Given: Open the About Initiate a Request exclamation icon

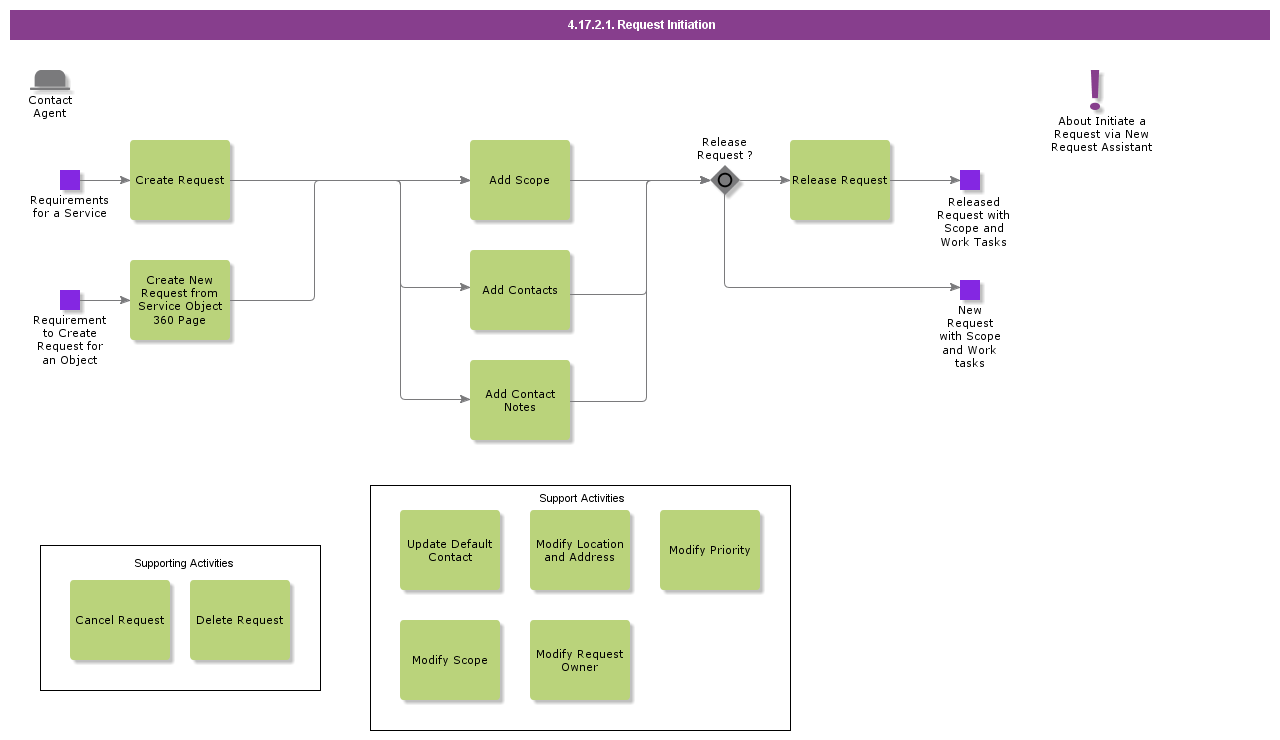Looking at the screenshot, I should [1095, 90].
